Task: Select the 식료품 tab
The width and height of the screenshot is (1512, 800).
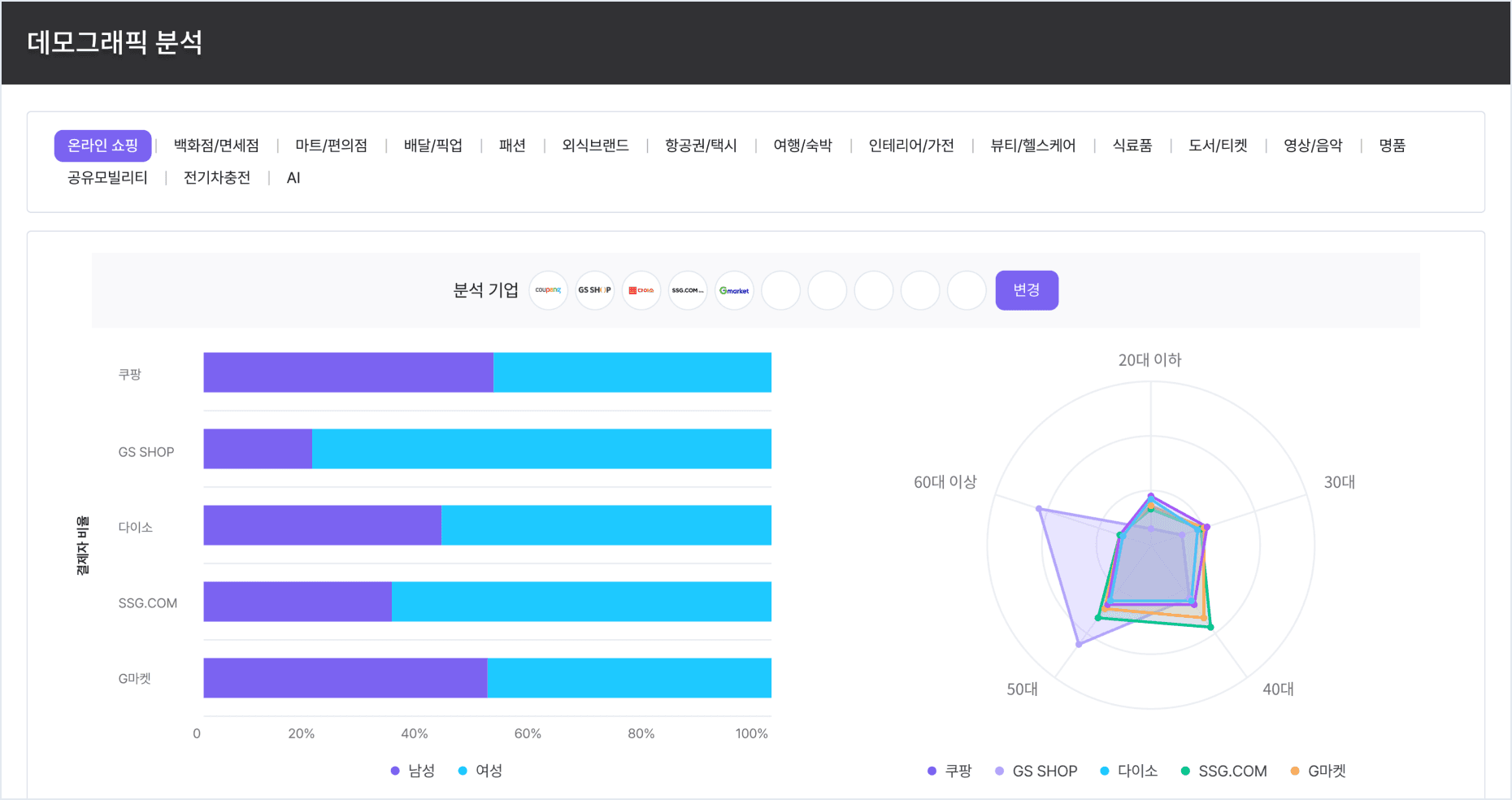Action: coord(1132,146)
